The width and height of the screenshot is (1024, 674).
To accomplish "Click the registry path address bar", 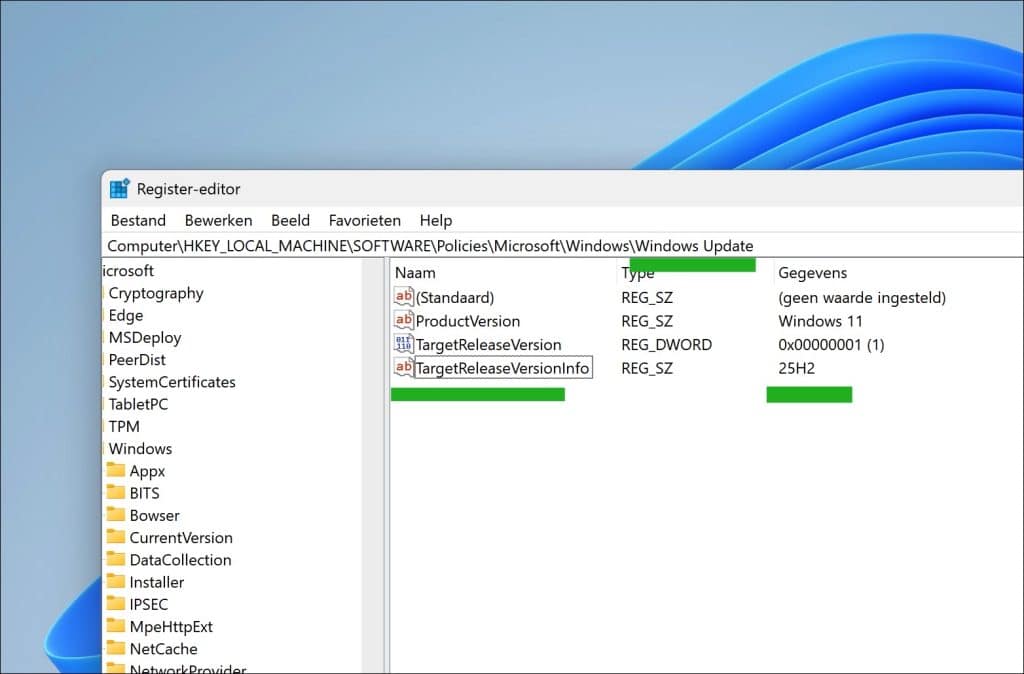I will click(x=562, y=246).
